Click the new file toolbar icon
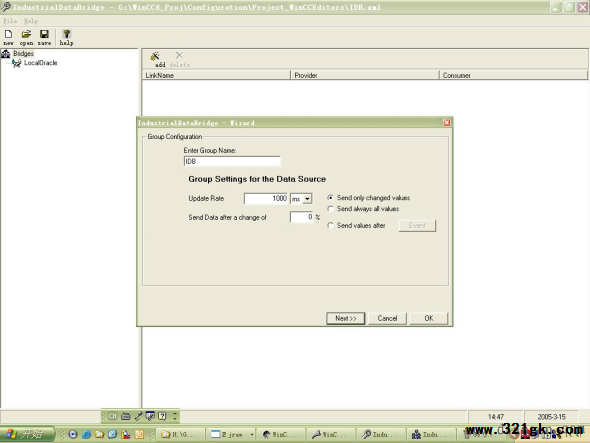This screenshot has height=443, width=590. (x=8, y=38)
